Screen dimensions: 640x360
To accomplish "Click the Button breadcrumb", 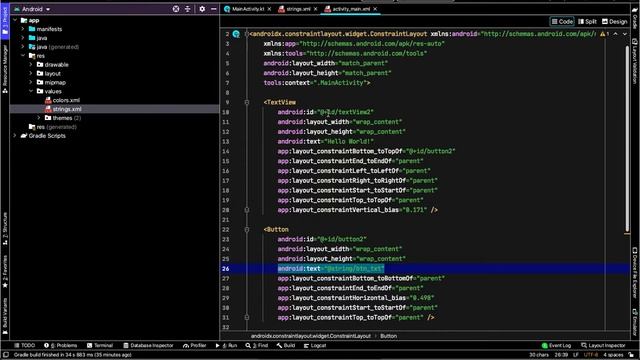I will pyautogui.click(x=389, y=336).
